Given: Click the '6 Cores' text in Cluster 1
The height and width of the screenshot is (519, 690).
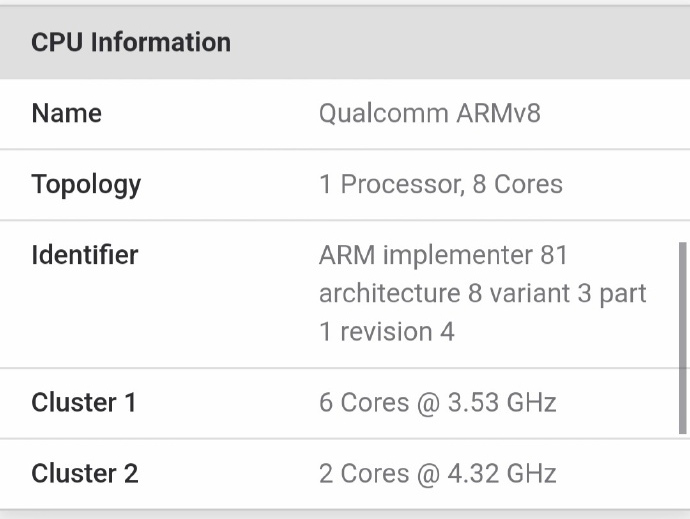Looking at the screenshot, I should (364, 402).
